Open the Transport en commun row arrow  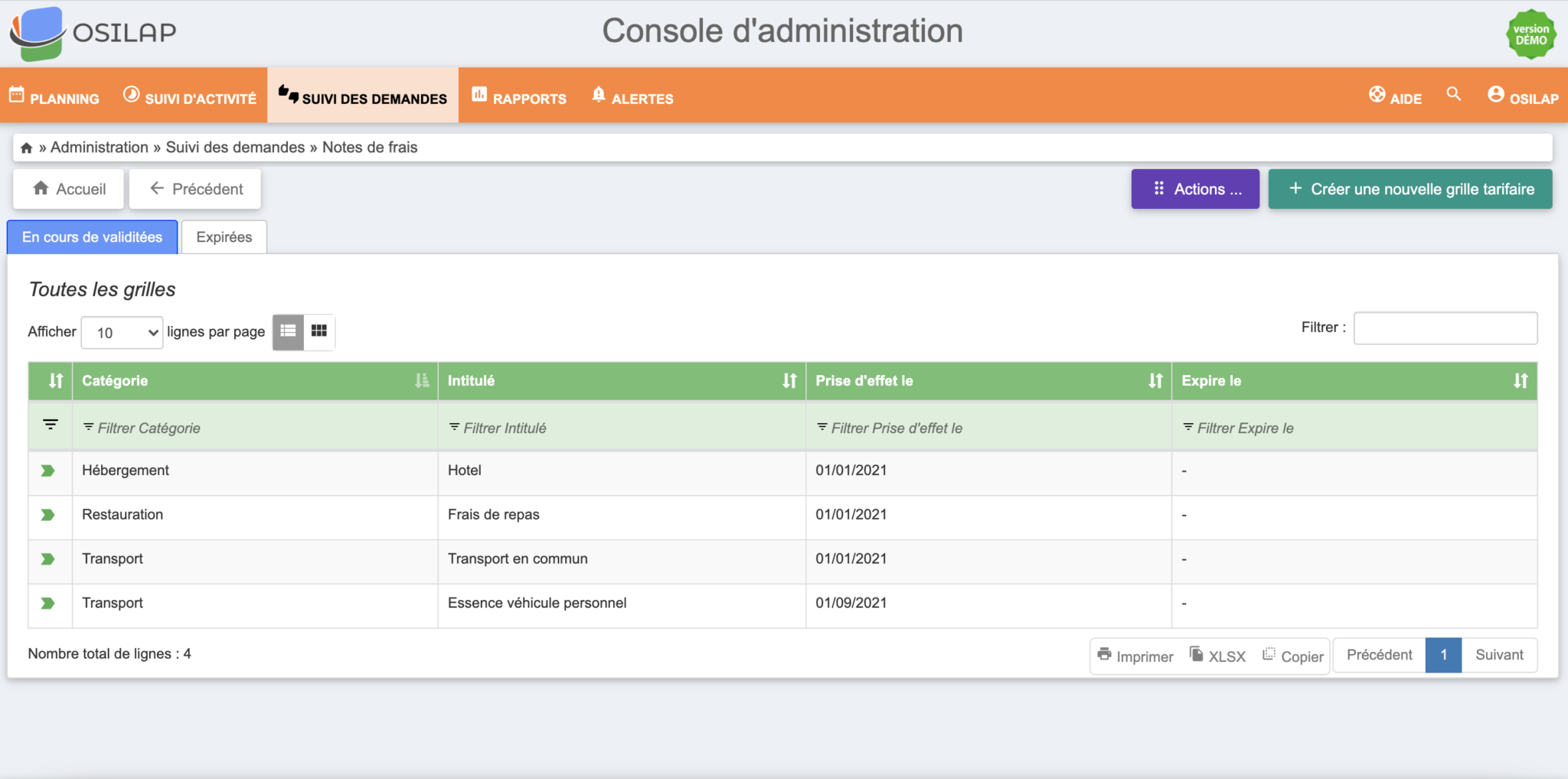click(x=47, y=559)
